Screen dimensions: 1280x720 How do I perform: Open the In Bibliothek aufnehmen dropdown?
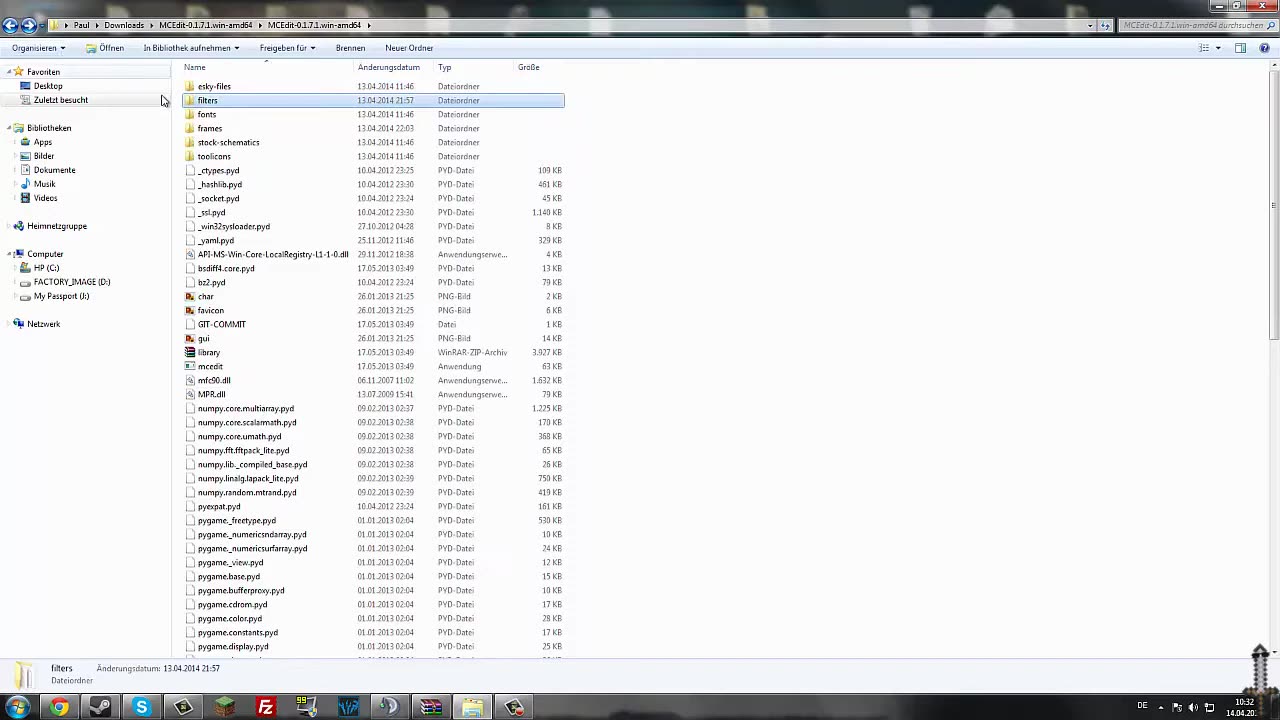click(191, 48)
